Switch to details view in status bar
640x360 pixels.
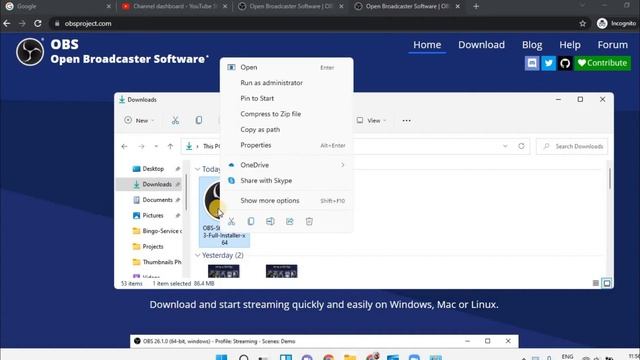[x=596, y=283]
